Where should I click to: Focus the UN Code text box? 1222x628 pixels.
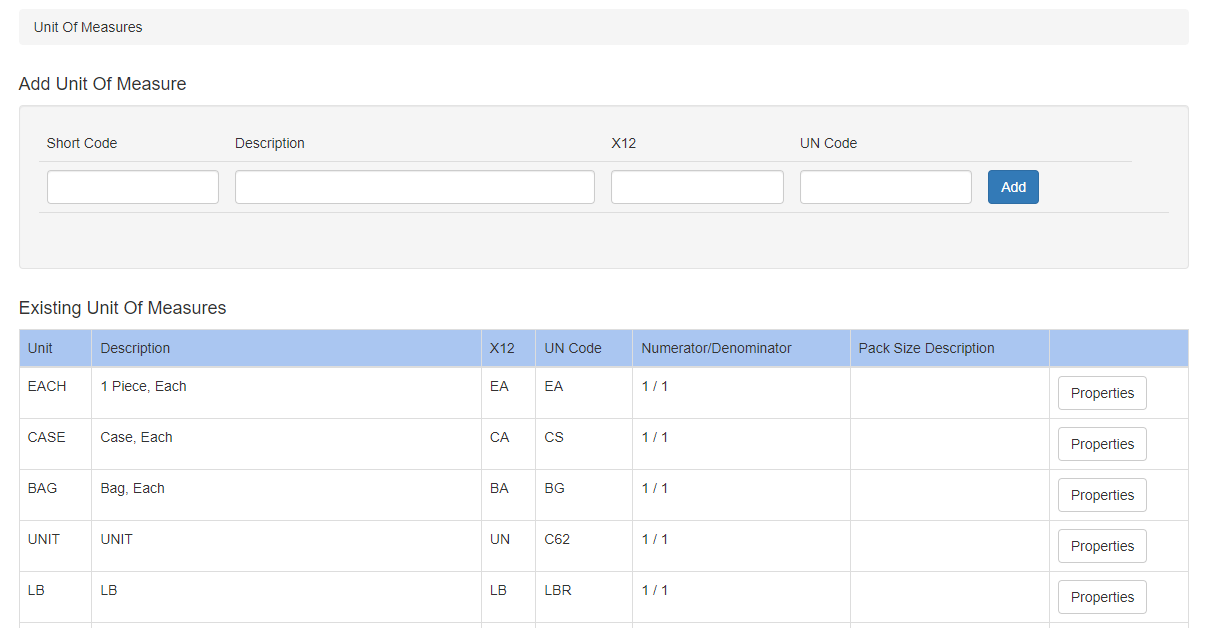point(886,187)
